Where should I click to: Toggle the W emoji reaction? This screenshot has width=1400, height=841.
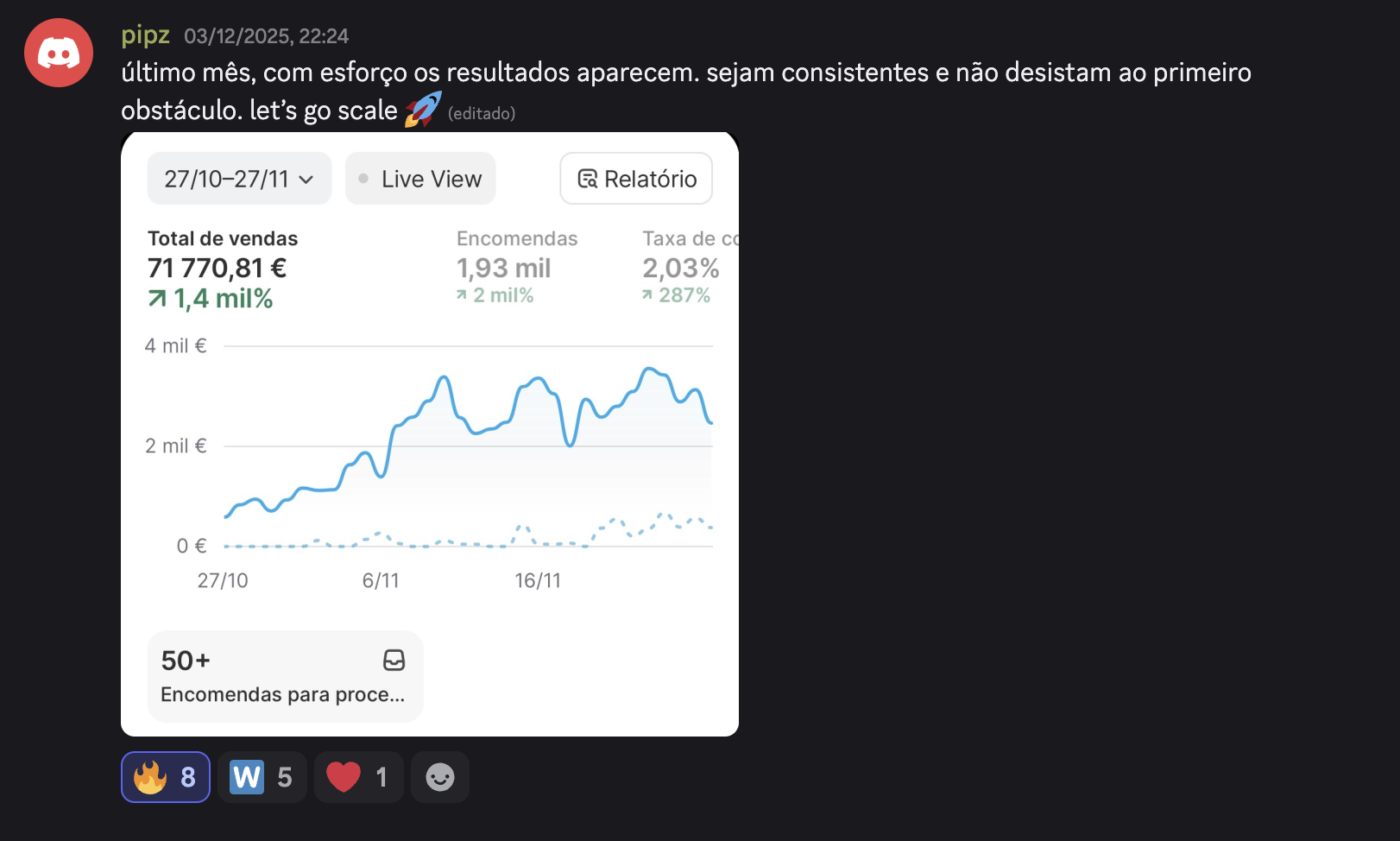coord(262,777)
